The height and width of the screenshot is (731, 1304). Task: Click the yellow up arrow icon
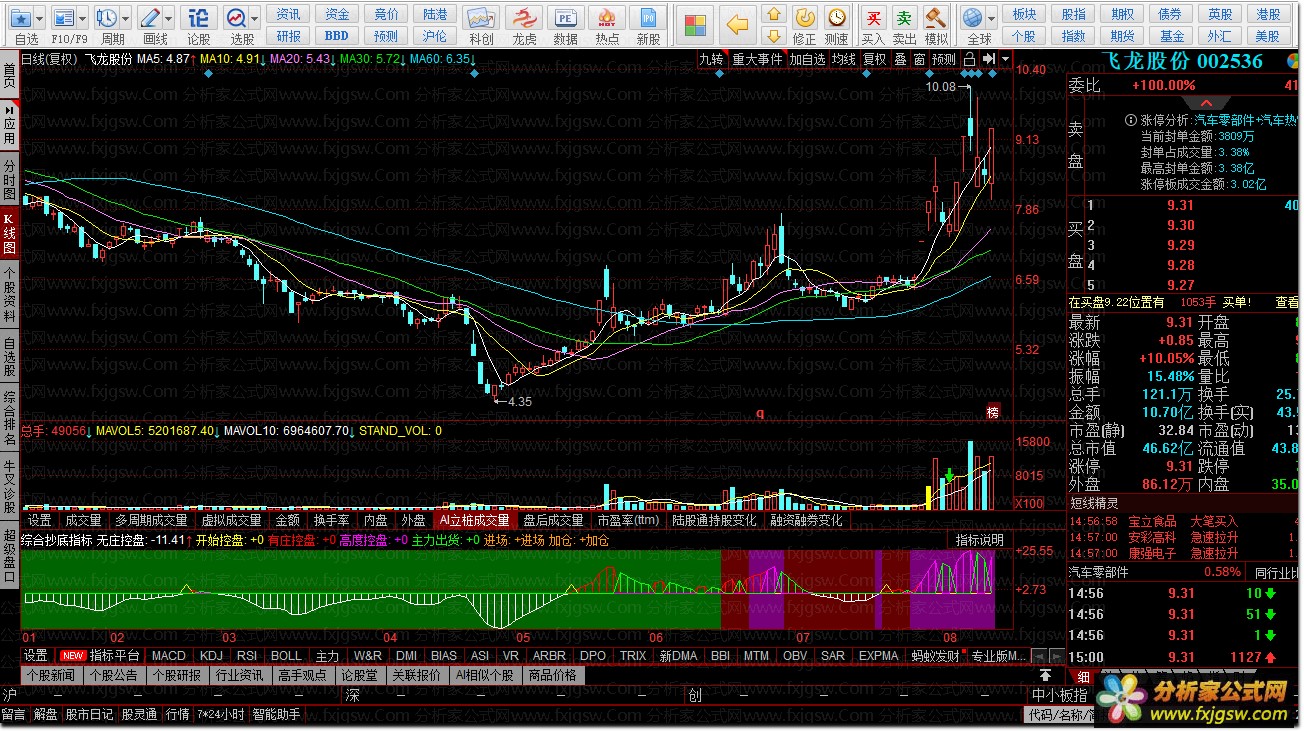(x=773, y=14)
